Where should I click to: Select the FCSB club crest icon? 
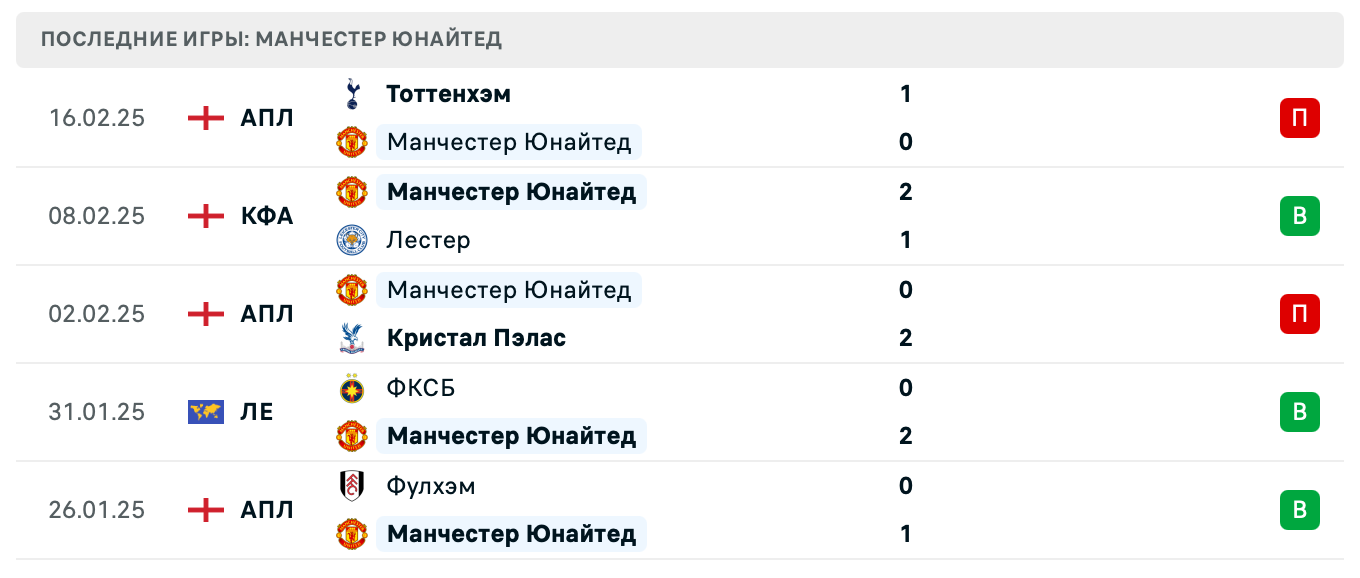pos(352,388)
